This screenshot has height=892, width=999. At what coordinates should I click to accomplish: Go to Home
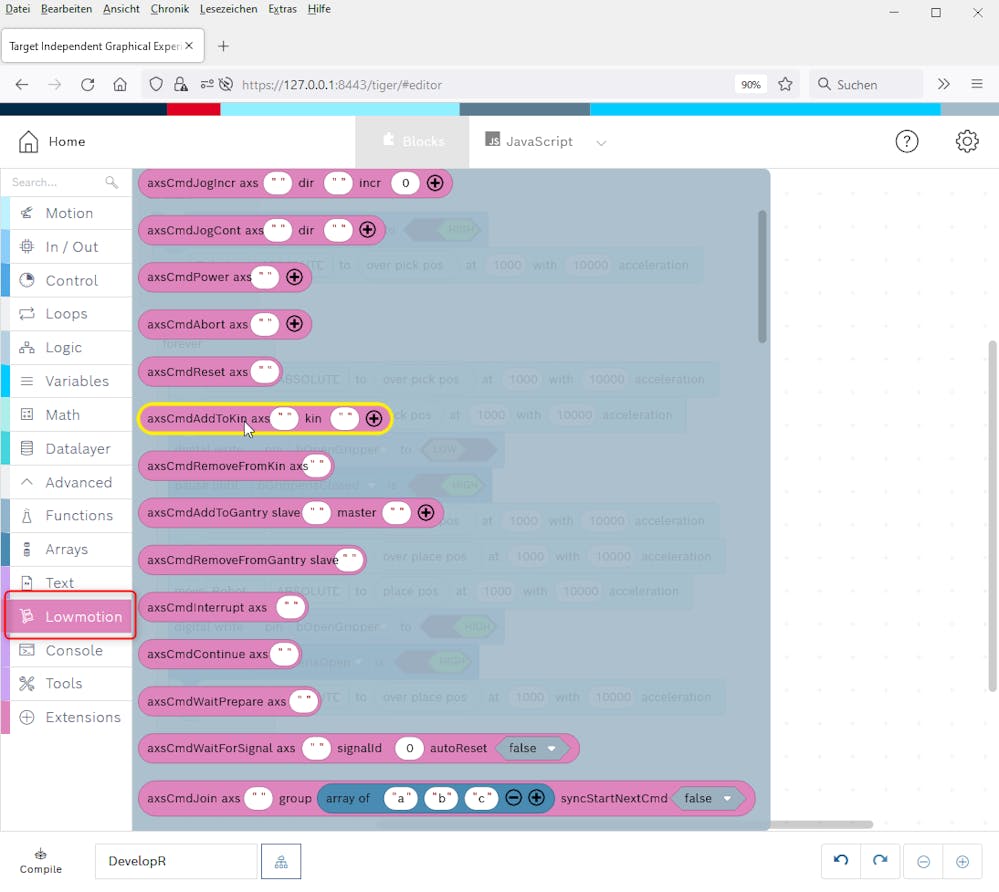tap(52, 142)
